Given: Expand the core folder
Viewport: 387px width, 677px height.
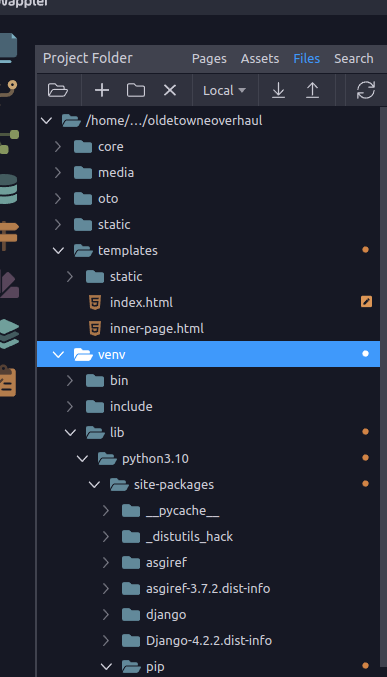Looking at the screenshot, I should point(58,147).
